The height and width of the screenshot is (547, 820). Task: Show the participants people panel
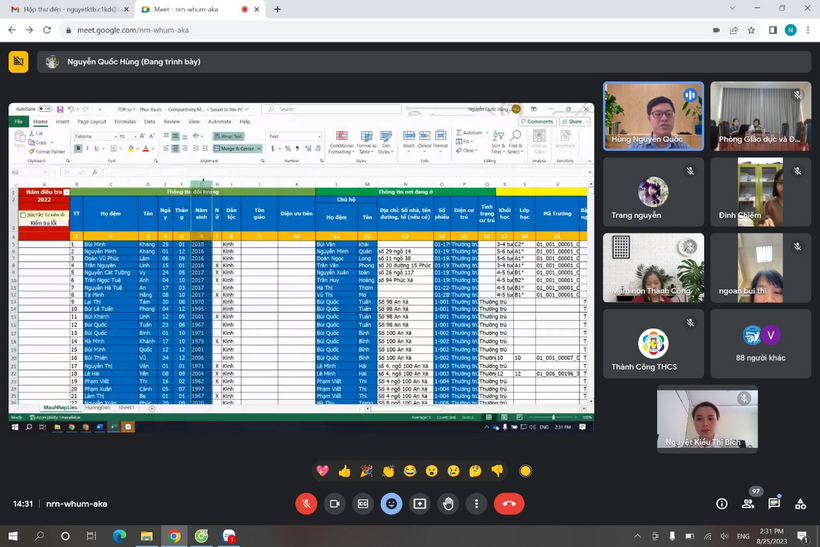748,504
